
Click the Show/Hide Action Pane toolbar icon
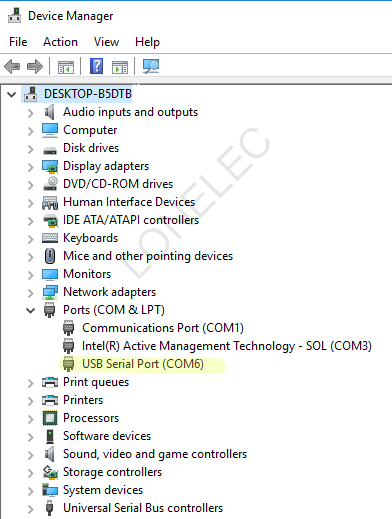coord(120,67)
